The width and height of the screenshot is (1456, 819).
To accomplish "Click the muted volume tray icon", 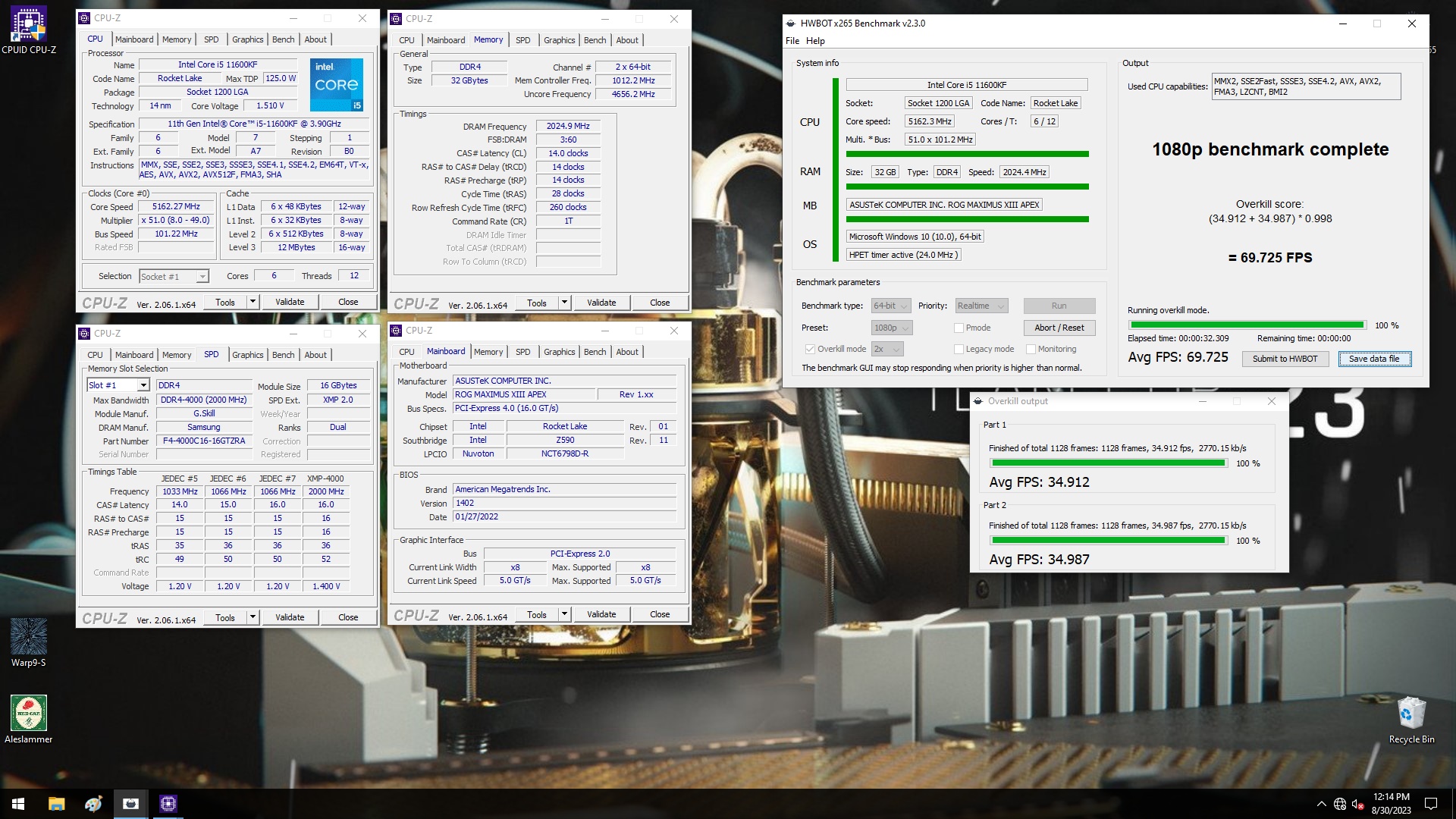I will tap(1358, 804).
